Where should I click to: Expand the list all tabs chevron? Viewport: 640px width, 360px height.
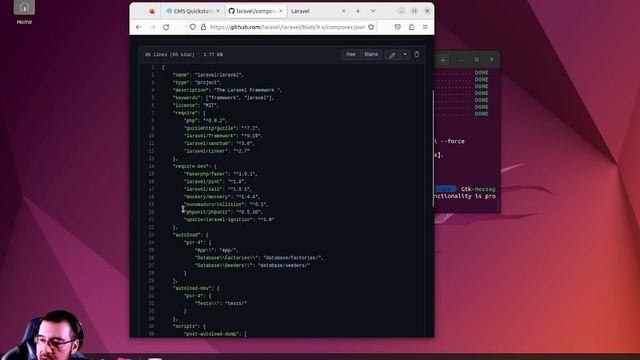click(x=373, y=11)
